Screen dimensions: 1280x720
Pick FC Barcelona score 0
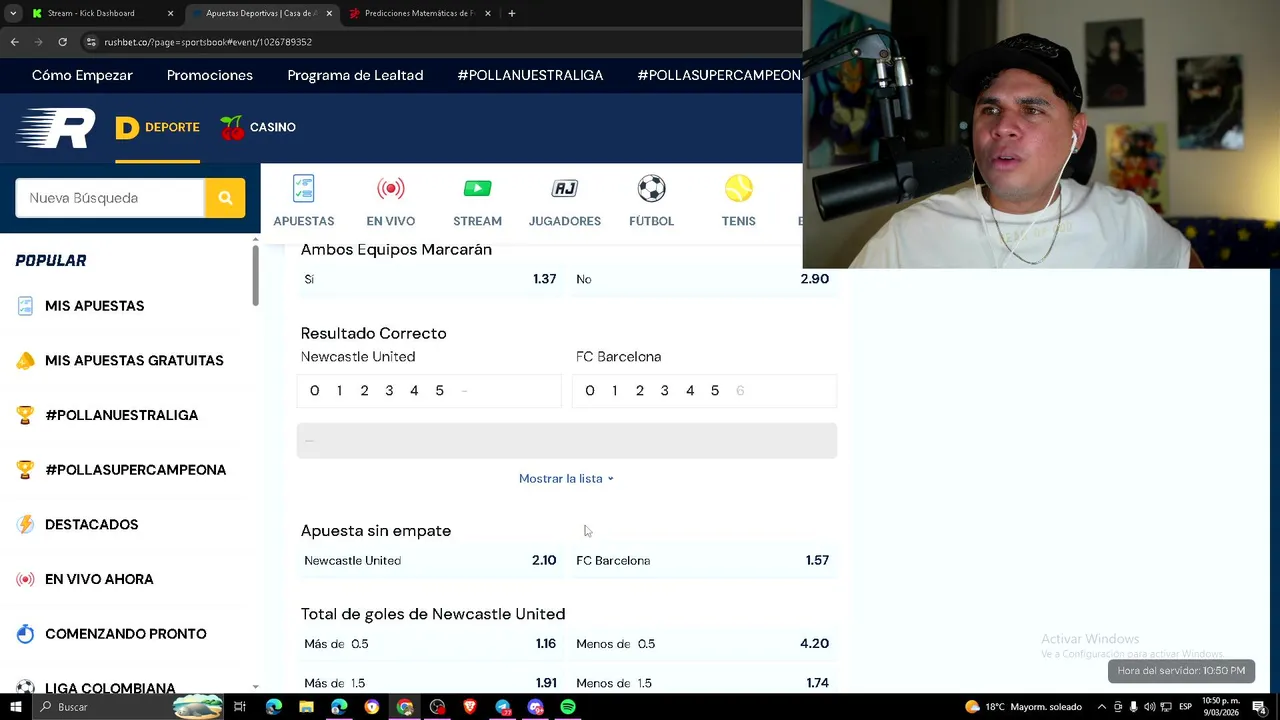pos(589,391)
